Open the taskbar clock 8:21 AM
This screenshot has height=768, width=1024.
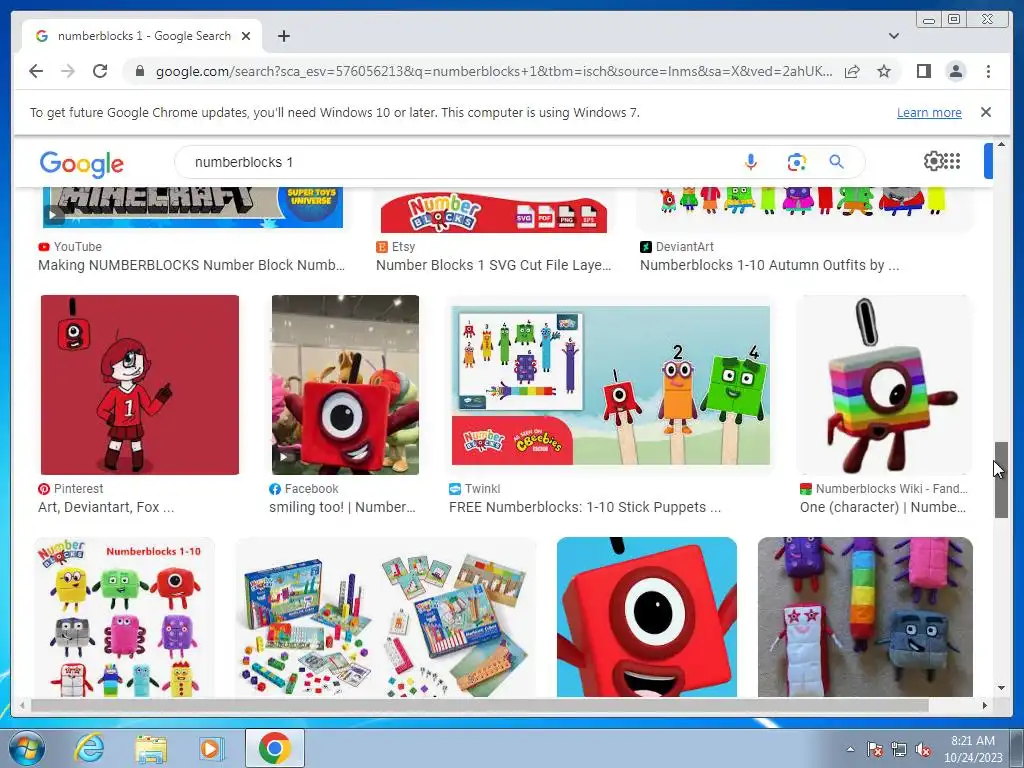[x=972, y=749]
